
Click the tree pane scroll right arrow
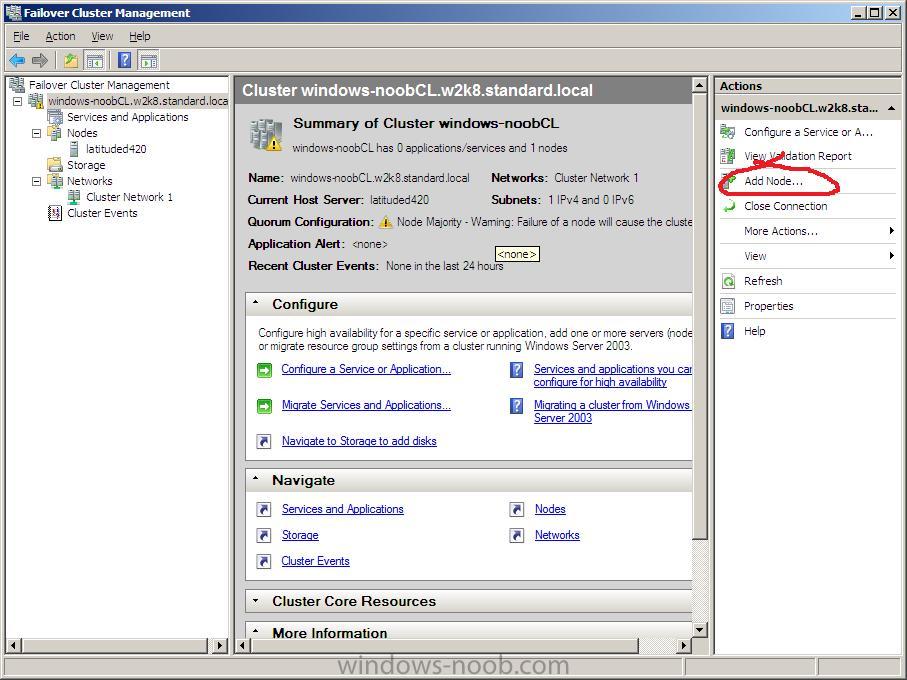click(x=220, y=645)
